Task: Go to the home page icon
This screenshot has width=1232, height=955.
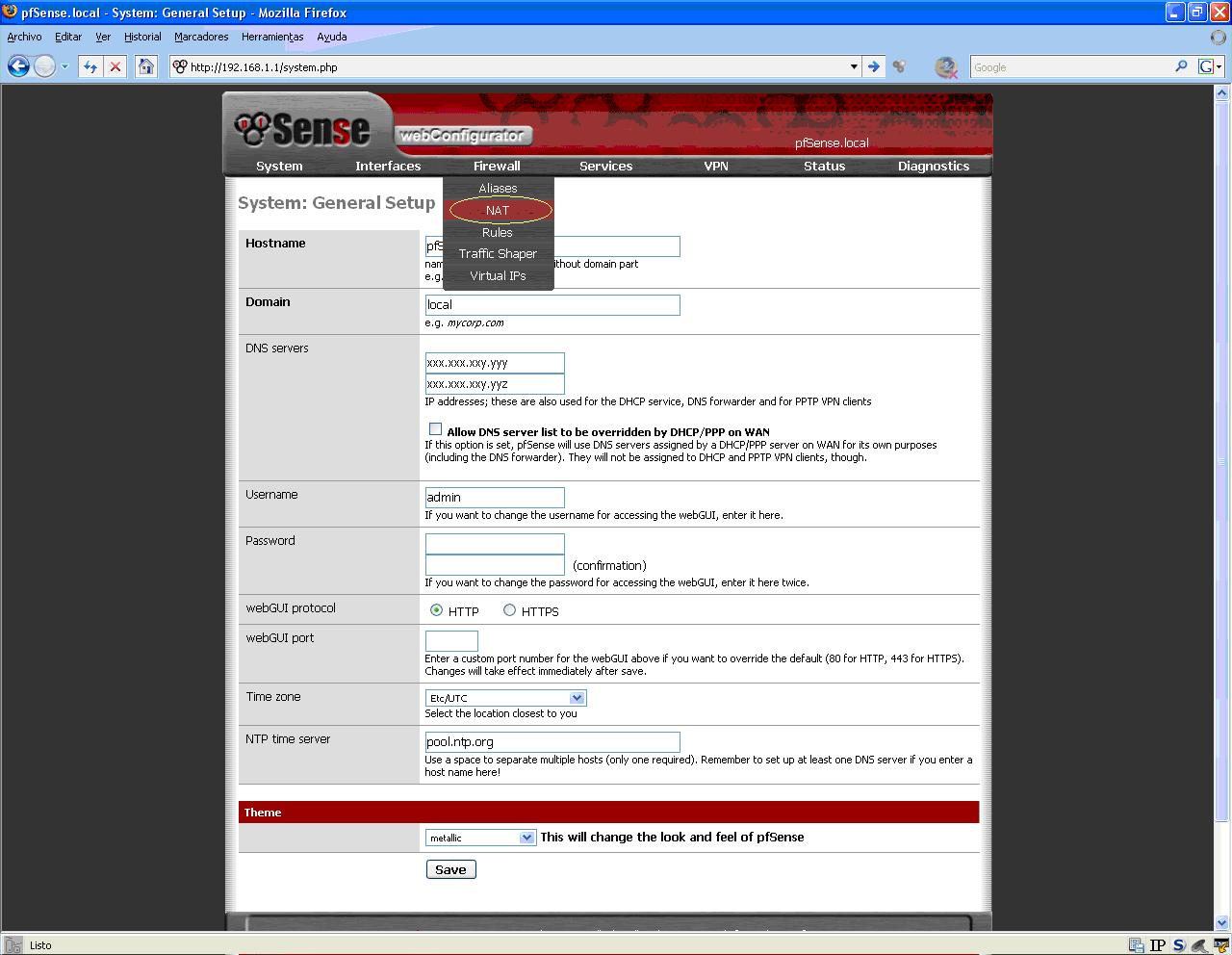Action: (145, 66)
